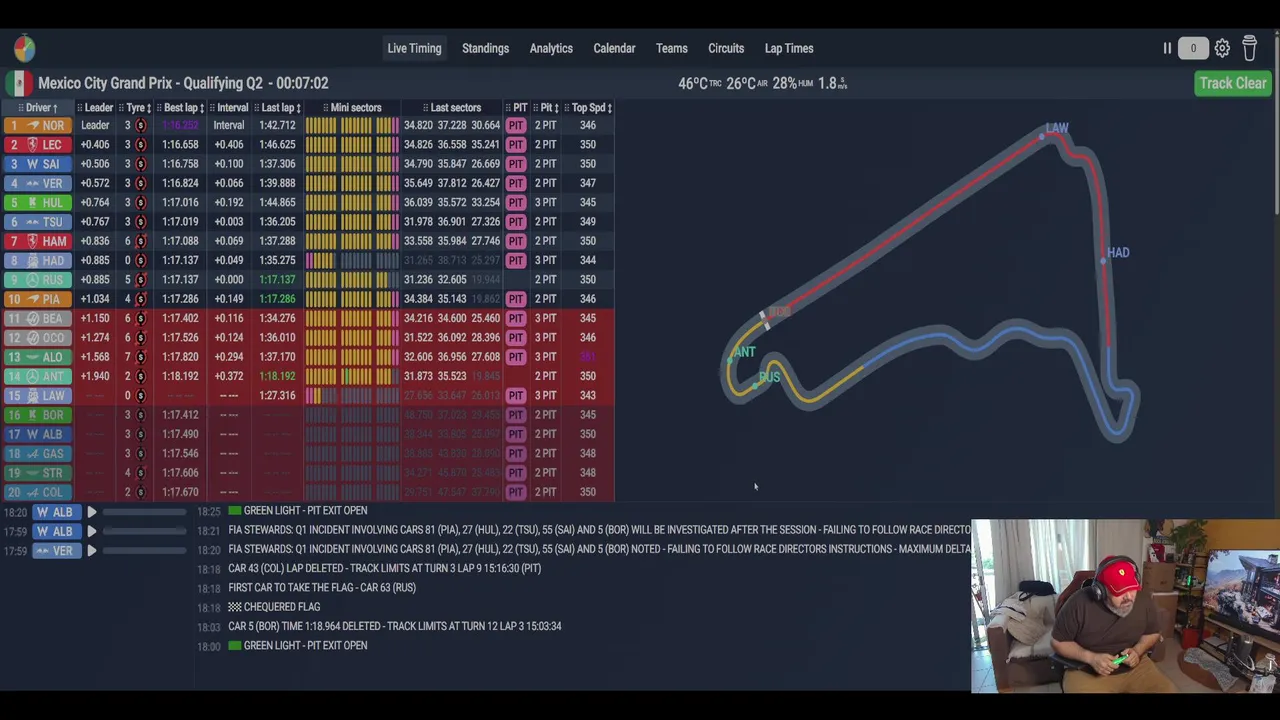Viewport: 1280px width, 720px height.
Task: Sort by the Top Spd column header
Action: [x=589, y=107]
